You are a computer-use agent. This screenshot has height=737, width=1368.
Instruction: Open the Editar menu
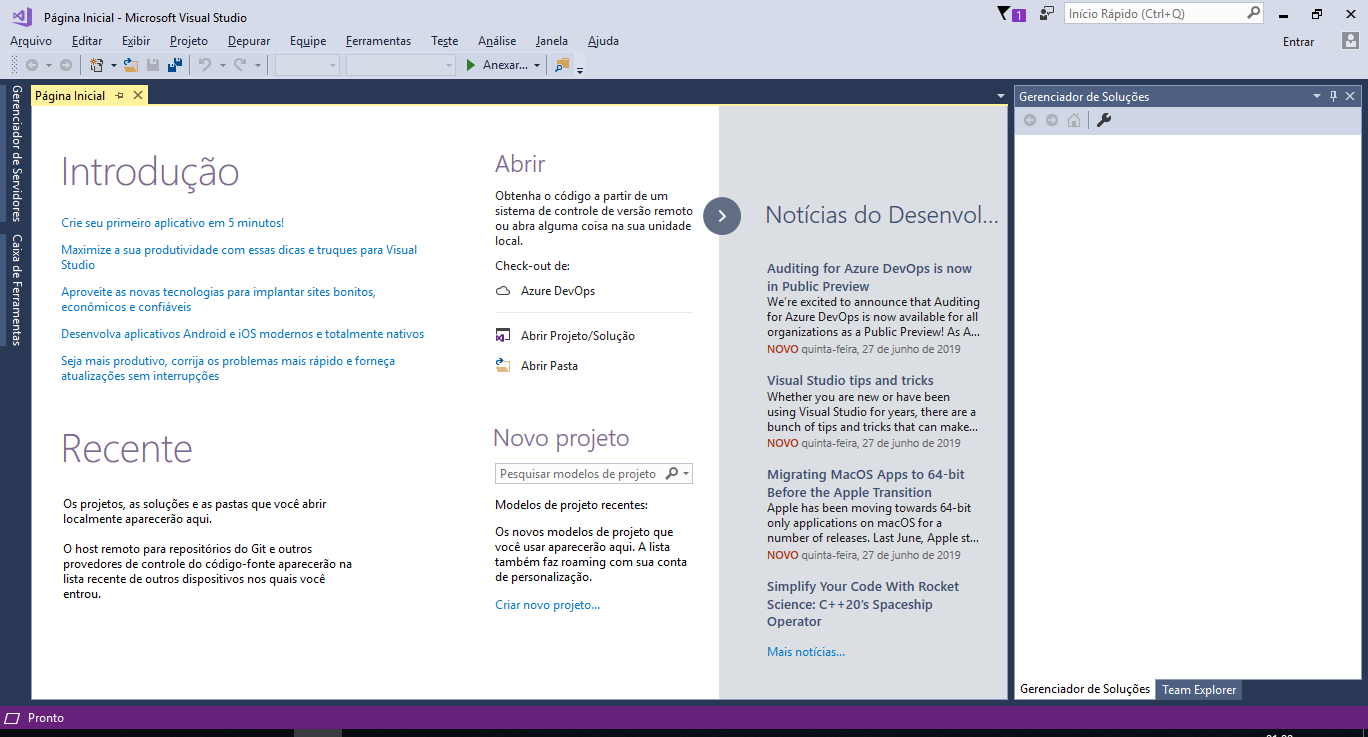[87, 41]
